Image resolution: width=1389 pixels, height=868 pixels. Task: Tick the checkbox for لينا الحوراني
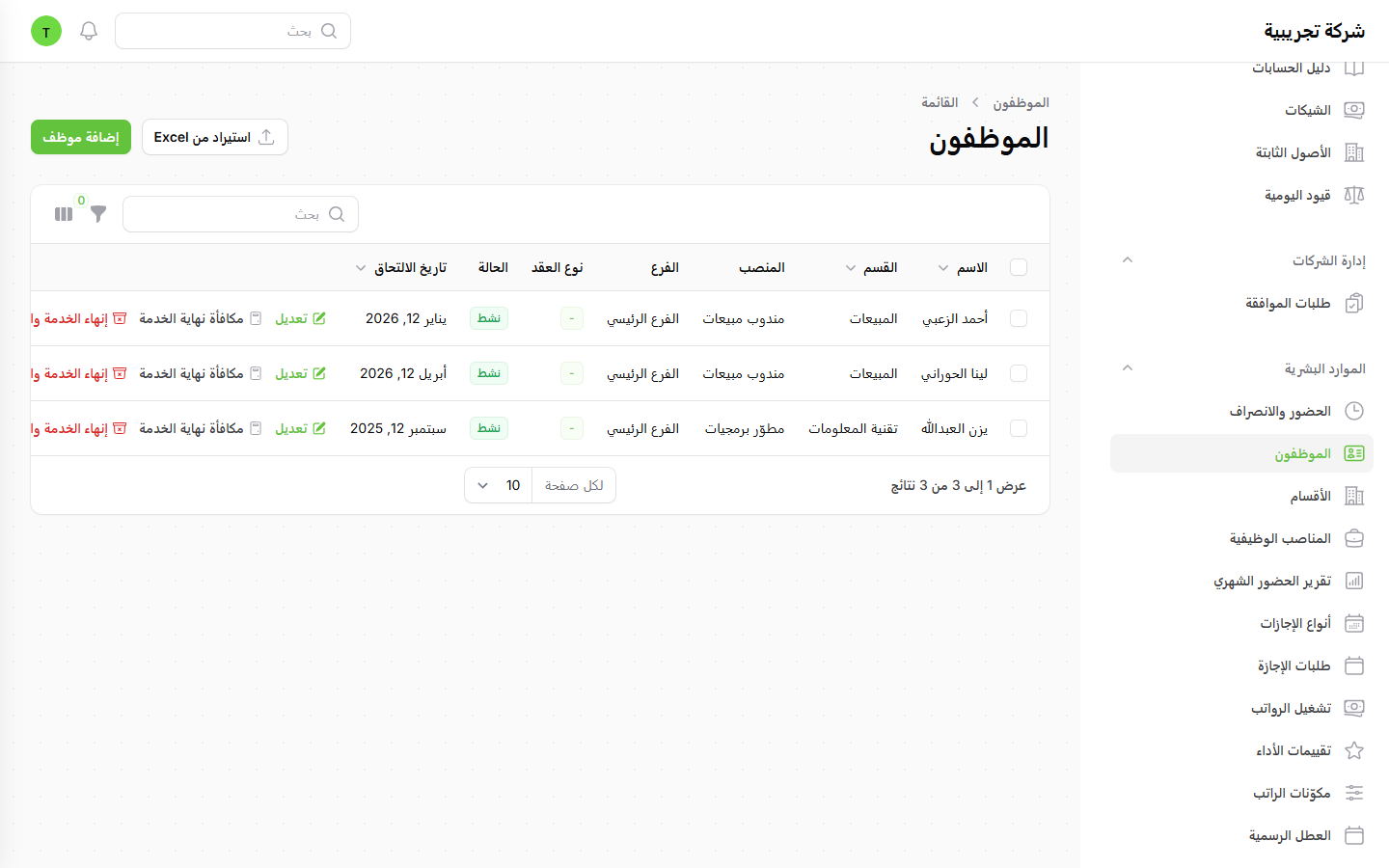pos(1019,373)
